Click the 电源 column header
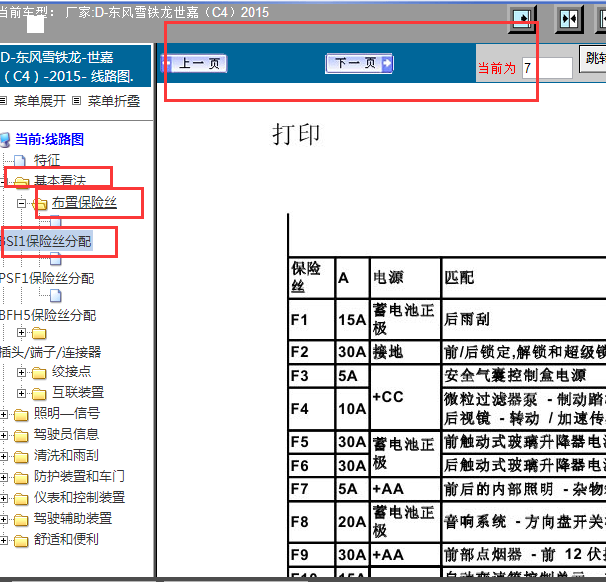 tap(405, 277)
